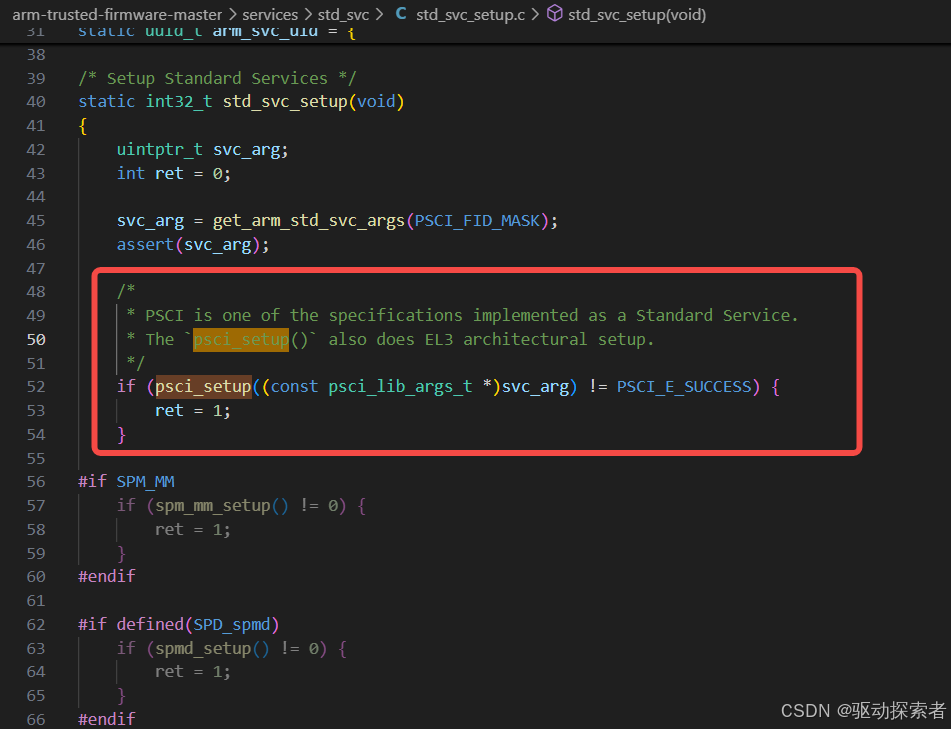Click the C file type icon in breadcrumb

point(401,13)
